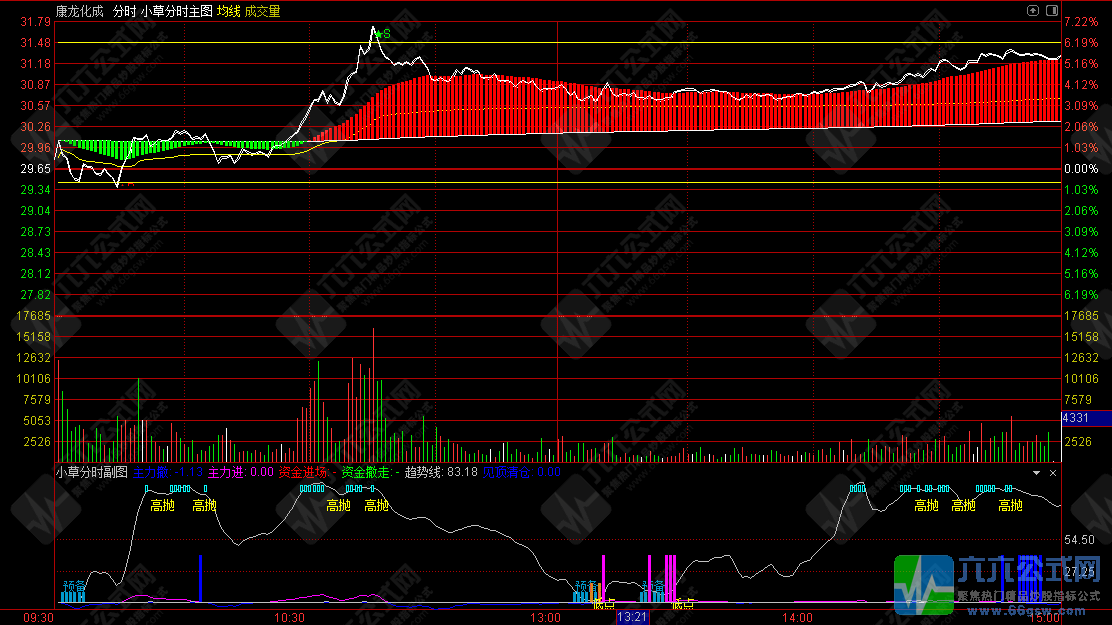The height and width of the screenshot is (625, 1112).
Task: Toggle the 均线 average line label
Action: tap(228, 11)
